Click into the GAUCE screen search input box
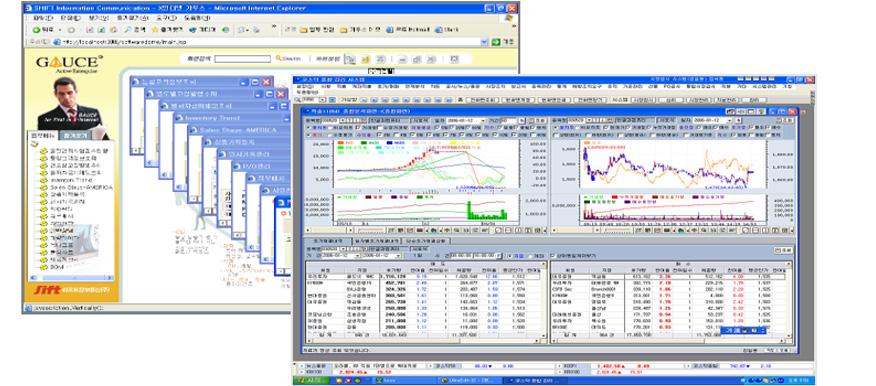 tap(242, 59)
